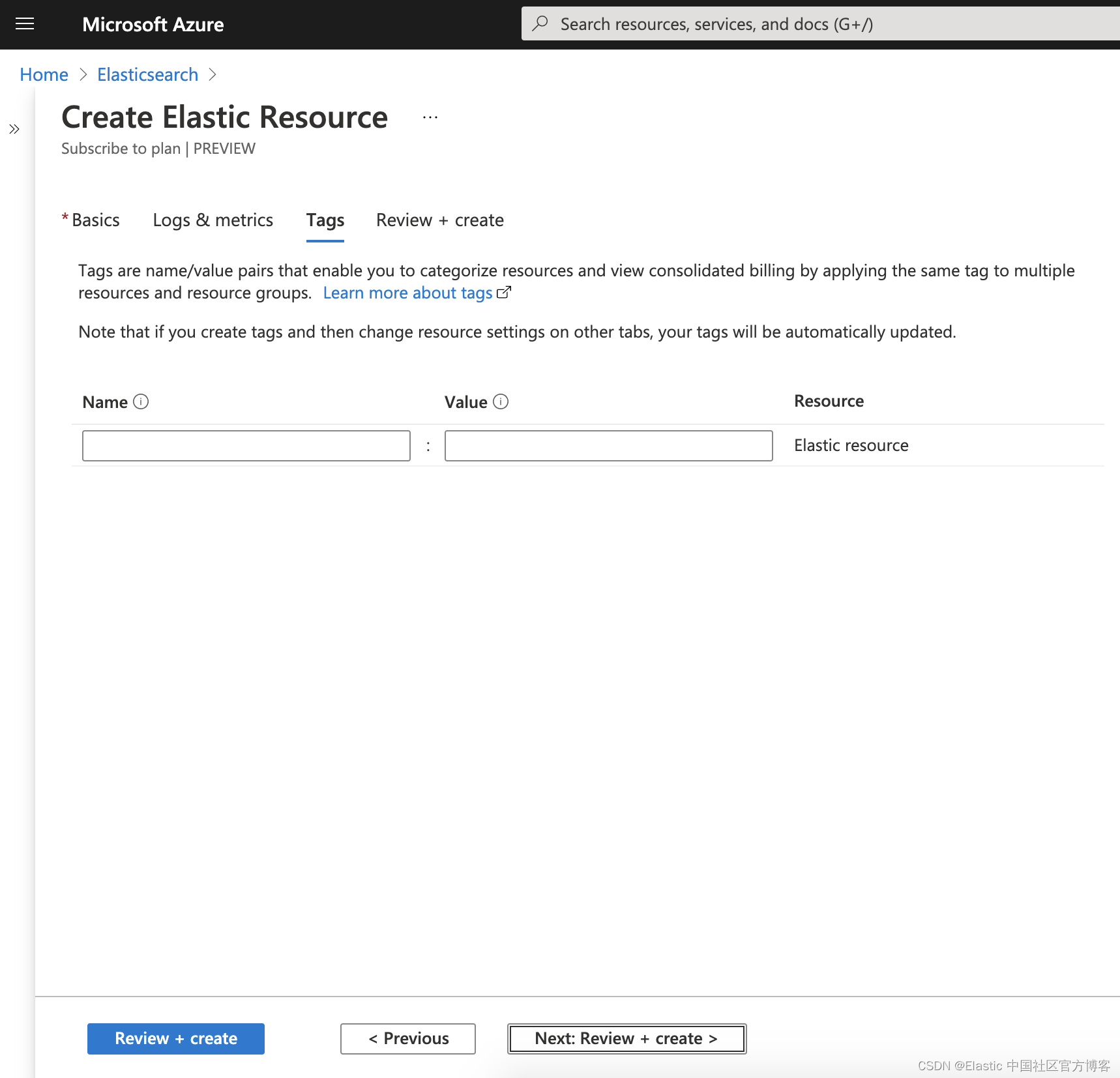This screenshot has width=1120, height=1078.
Task: Expand the collapsed left sidebar panel
Action: (x=14, y=129)
